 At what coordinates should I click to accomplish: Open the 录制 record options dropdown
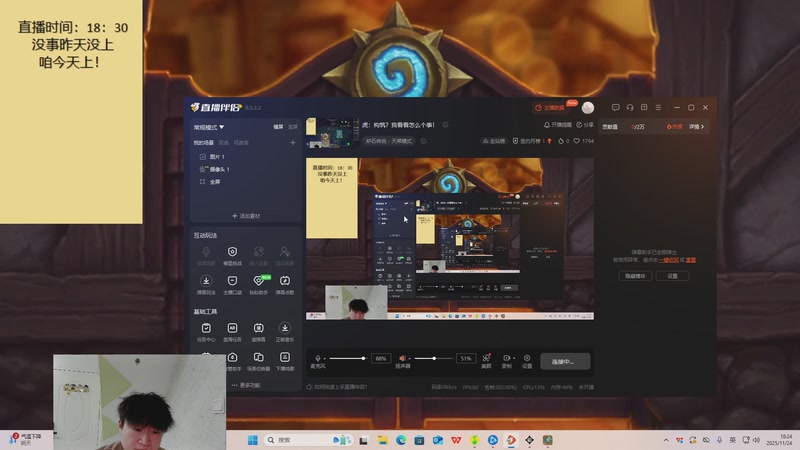(x=514, y=358)
